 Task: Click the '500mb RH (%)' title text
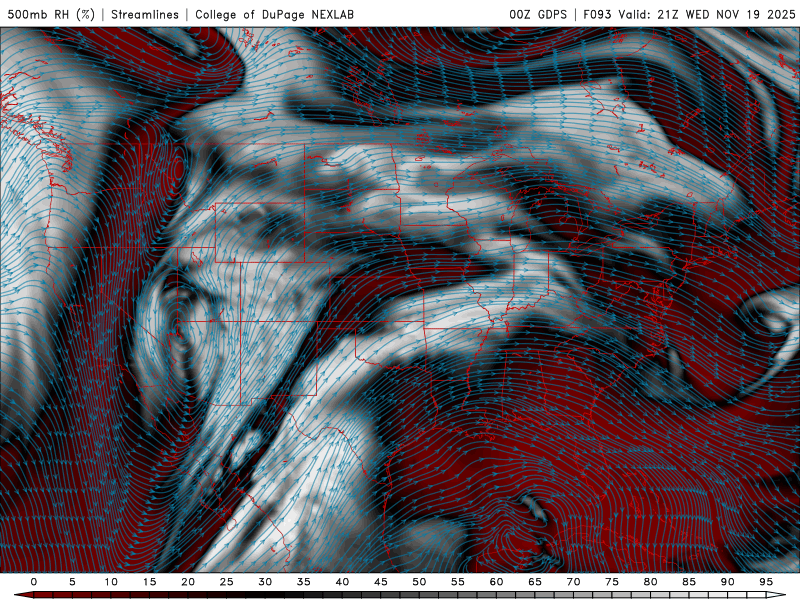[x=51, y=14]
